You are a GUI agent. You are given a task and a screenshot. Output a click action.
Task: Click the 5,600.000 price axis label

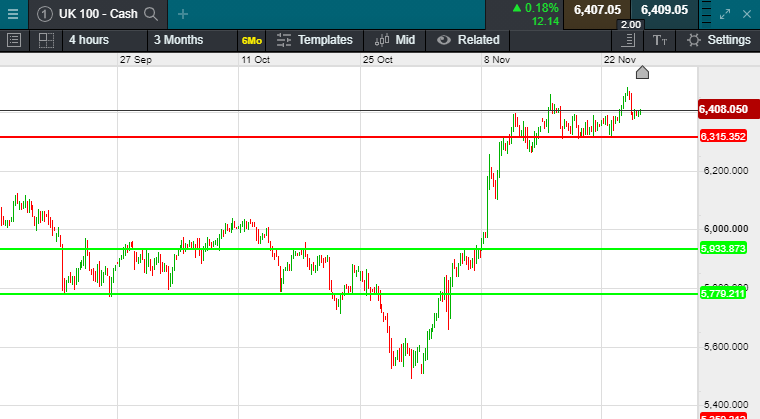click(726, 347)
